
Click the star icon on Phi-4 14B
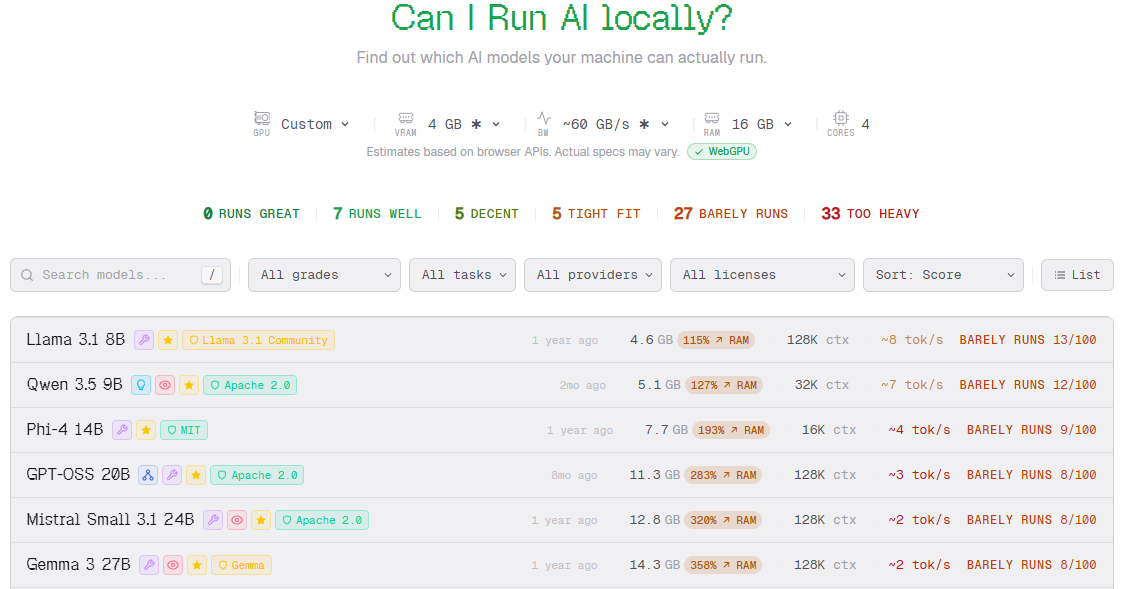(x=146, y=430)
